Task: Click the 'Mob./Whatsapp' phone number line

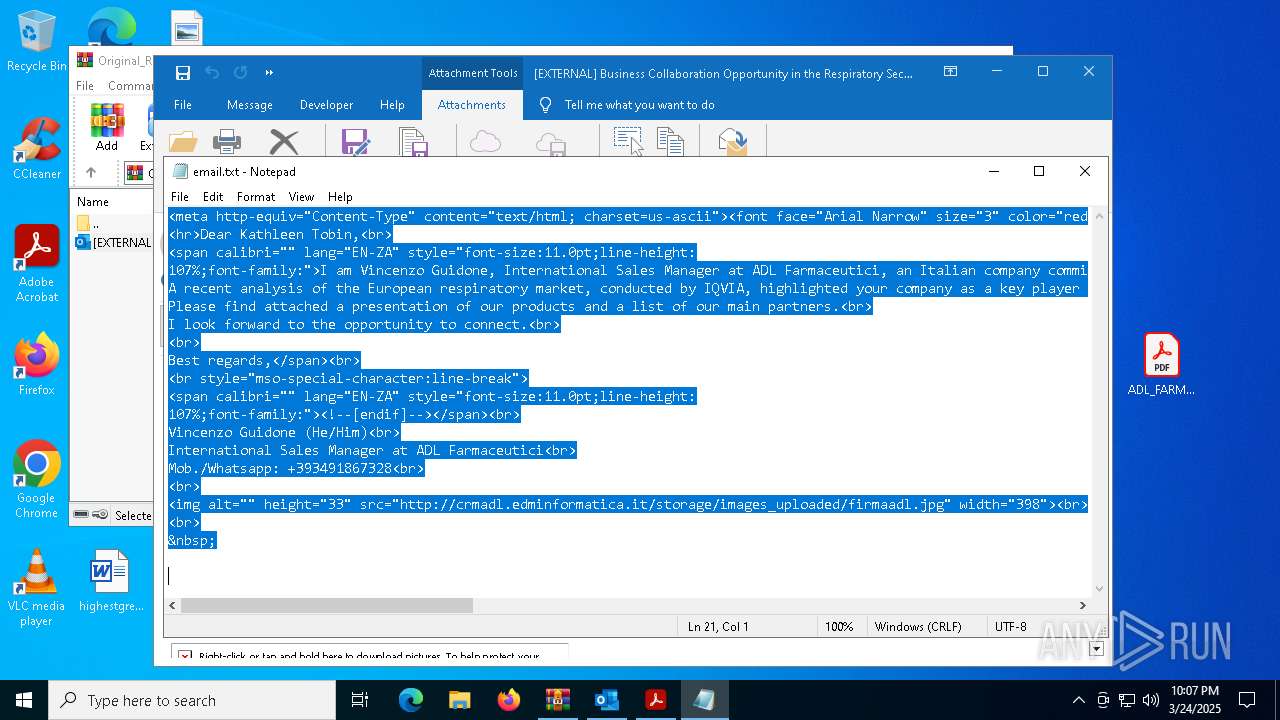Action: click(296, 468)
